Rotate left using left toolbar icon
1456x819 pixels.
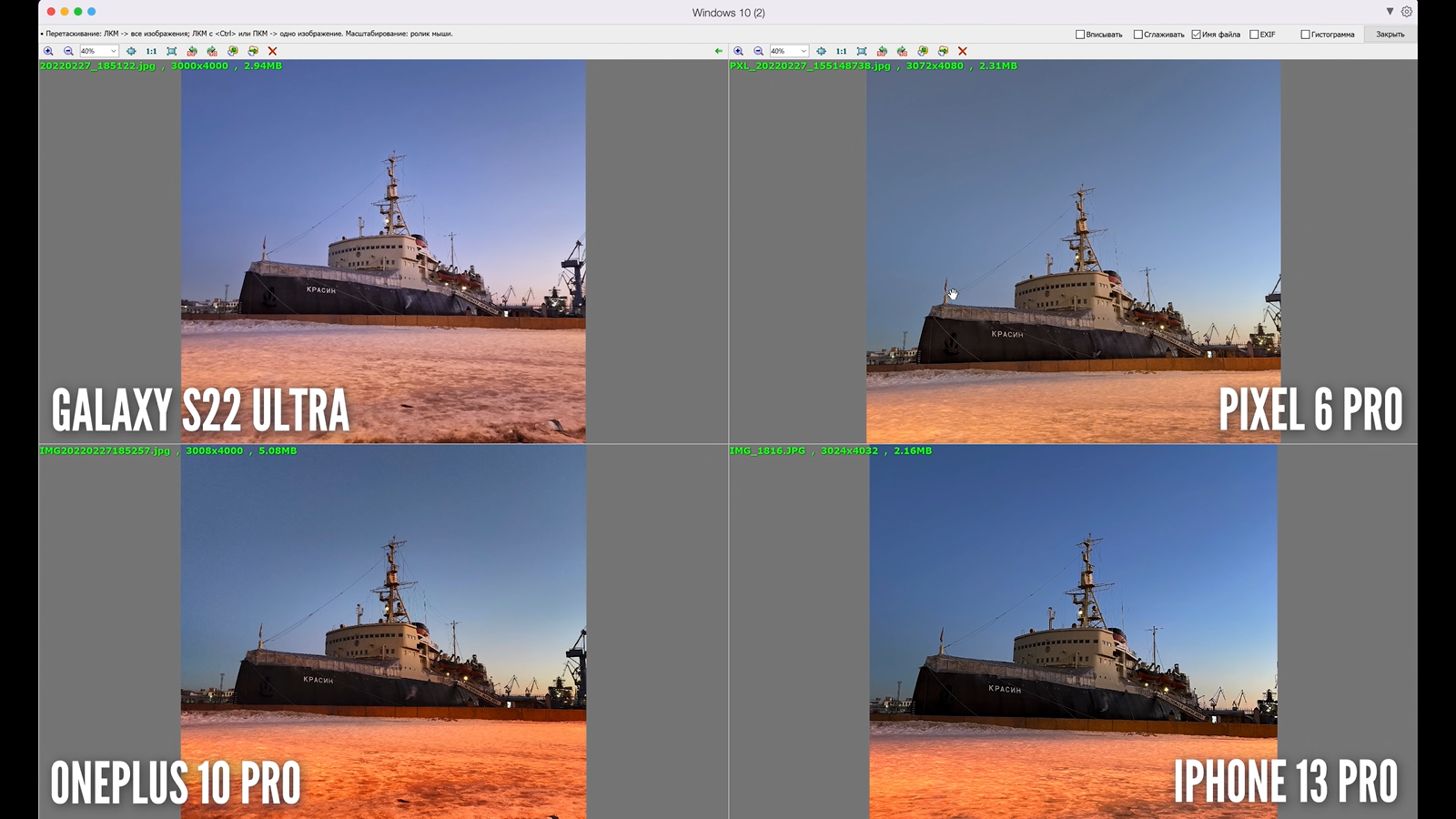(192, 51)
